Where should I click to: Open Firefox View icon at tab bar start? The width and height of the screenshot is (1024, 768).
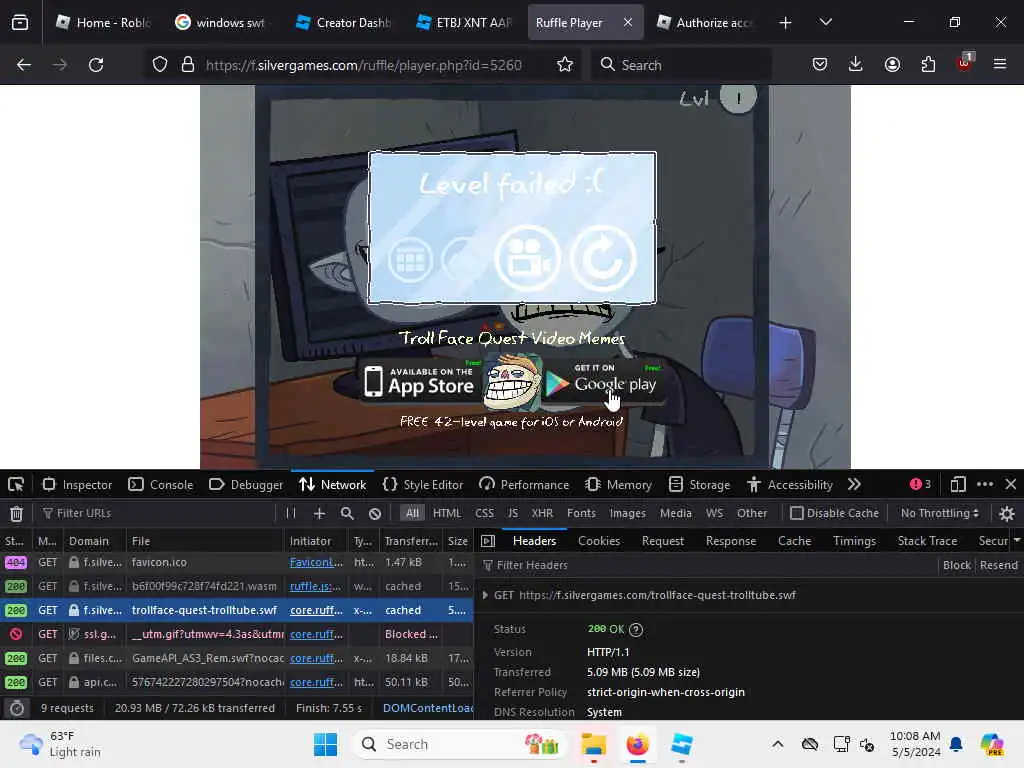20,23
